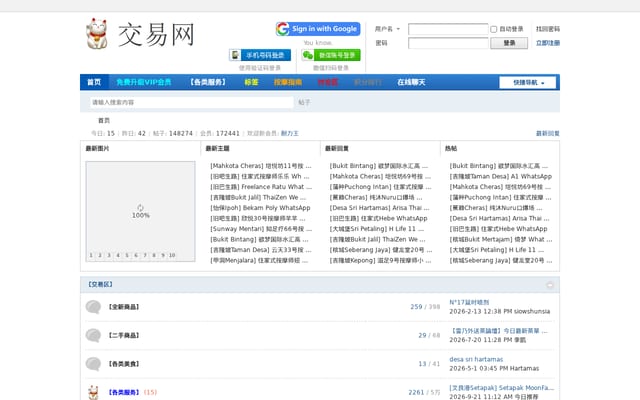This screenshot has width=640, height=400.
Task: Open the 免费升级VIP会员 navigation item
Action: pyautogui.click(x=143, y=82)
